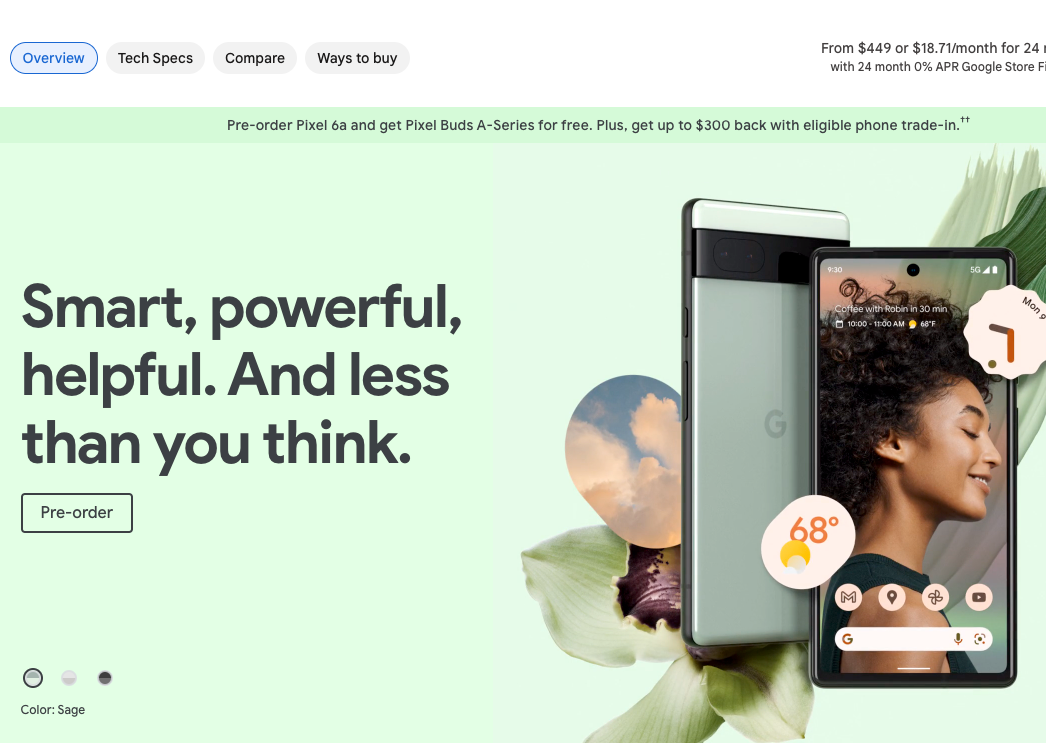Click the 68° weather widget bubble
1046x747 pixels.
pyautogui.click(x=808, y=542)
